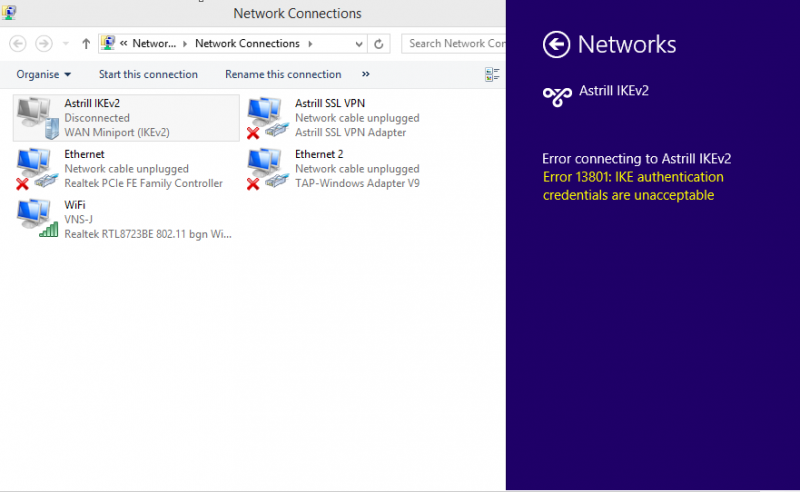Open the Organise dropdown menu
Viewport: 800px width, 492px height.
(43, 75)
